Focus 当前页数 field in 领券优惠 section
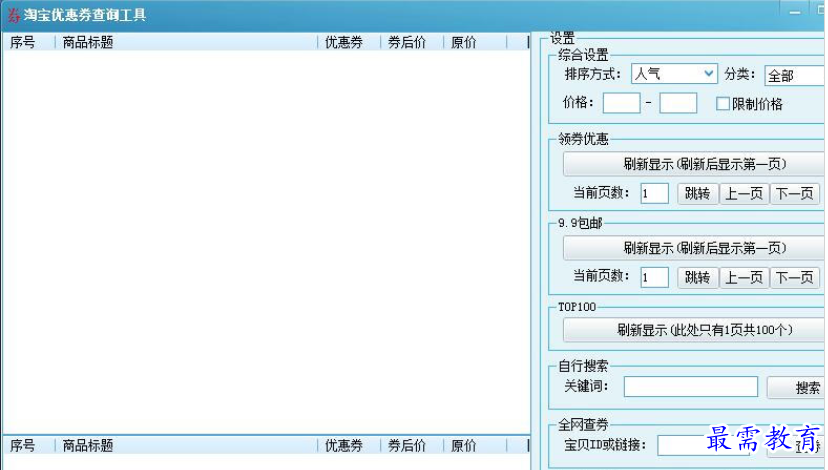Viewport: 828px width, 470px height. click(x=654, y=193)
